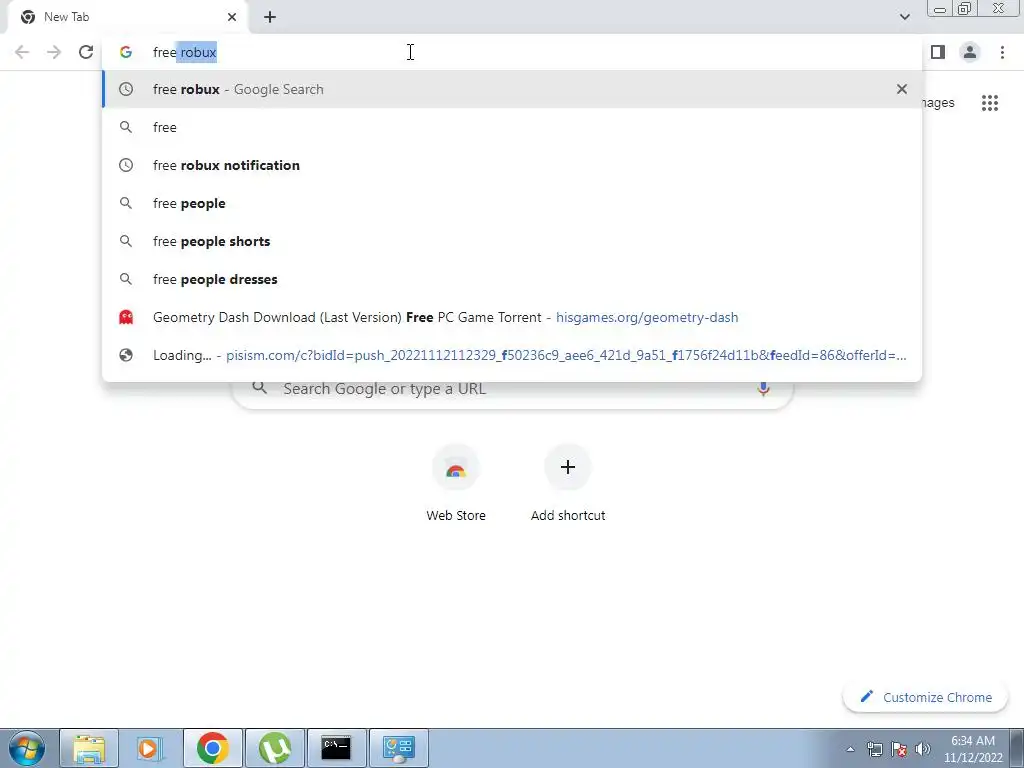
Task: Open the Google apps grid
Action: coord(989,103)
